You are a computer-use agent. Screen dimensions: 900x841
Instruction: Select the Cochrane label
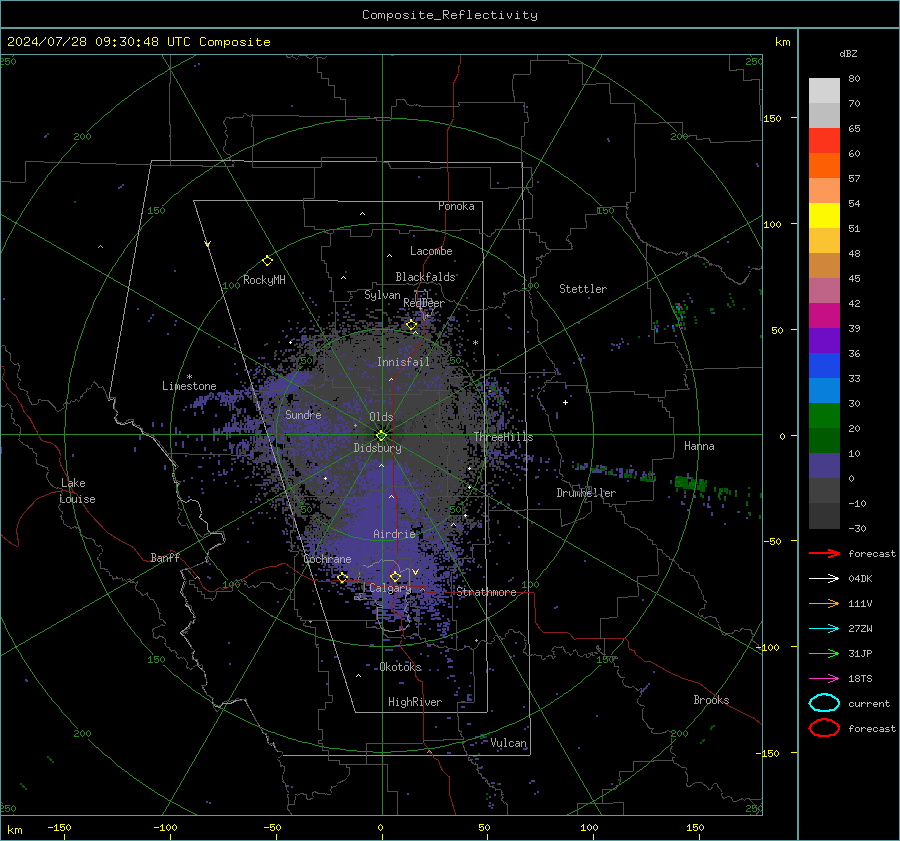[327, 559]
